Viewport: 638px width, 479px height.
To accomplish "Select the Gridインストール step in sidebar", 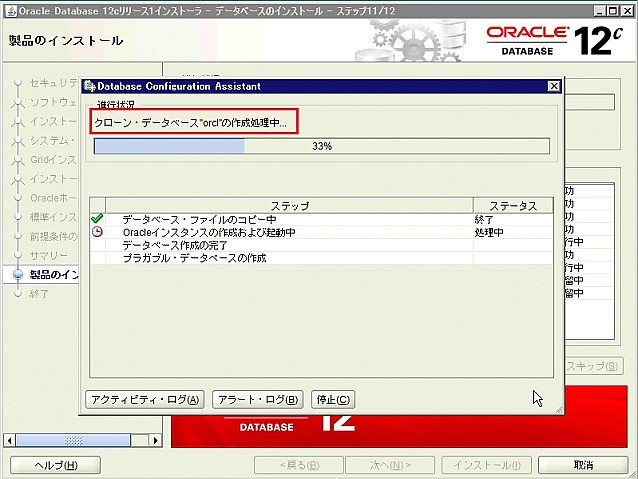I will click(x=53, y=160).
